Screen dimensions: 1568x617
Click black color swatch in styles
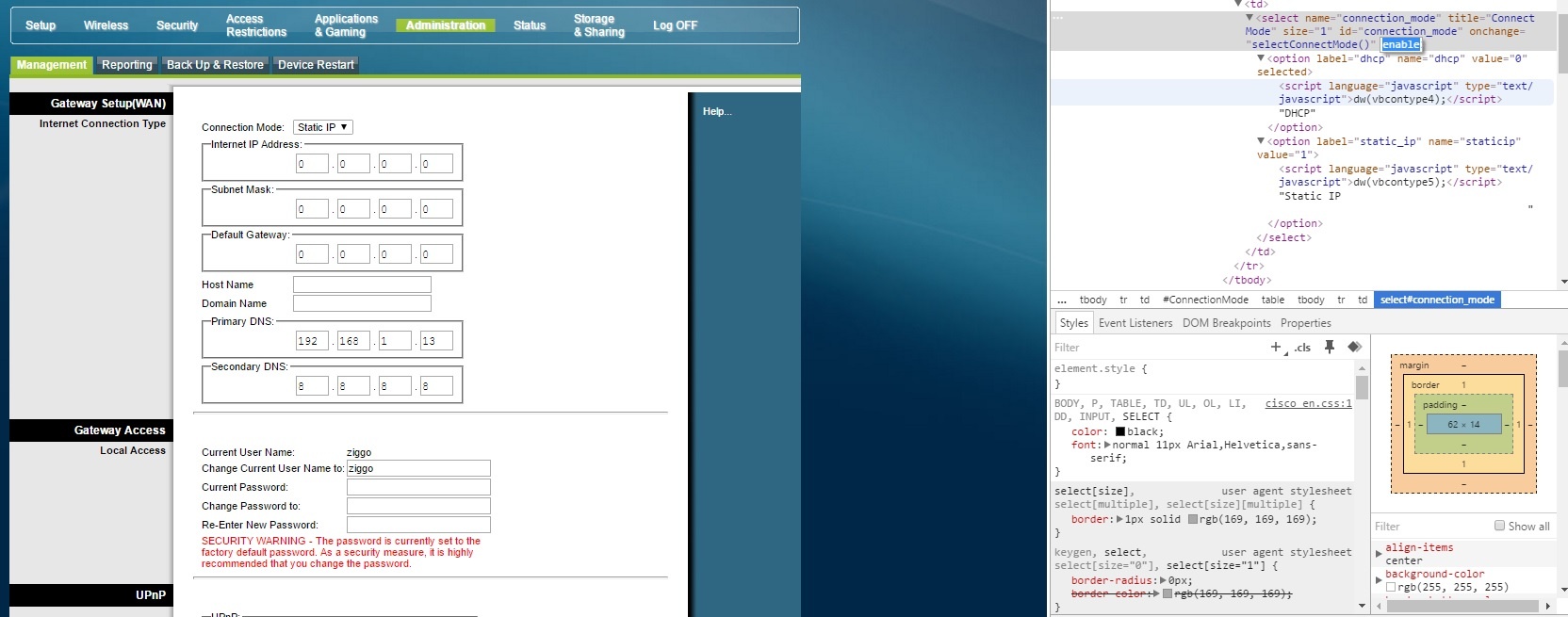1119,431
